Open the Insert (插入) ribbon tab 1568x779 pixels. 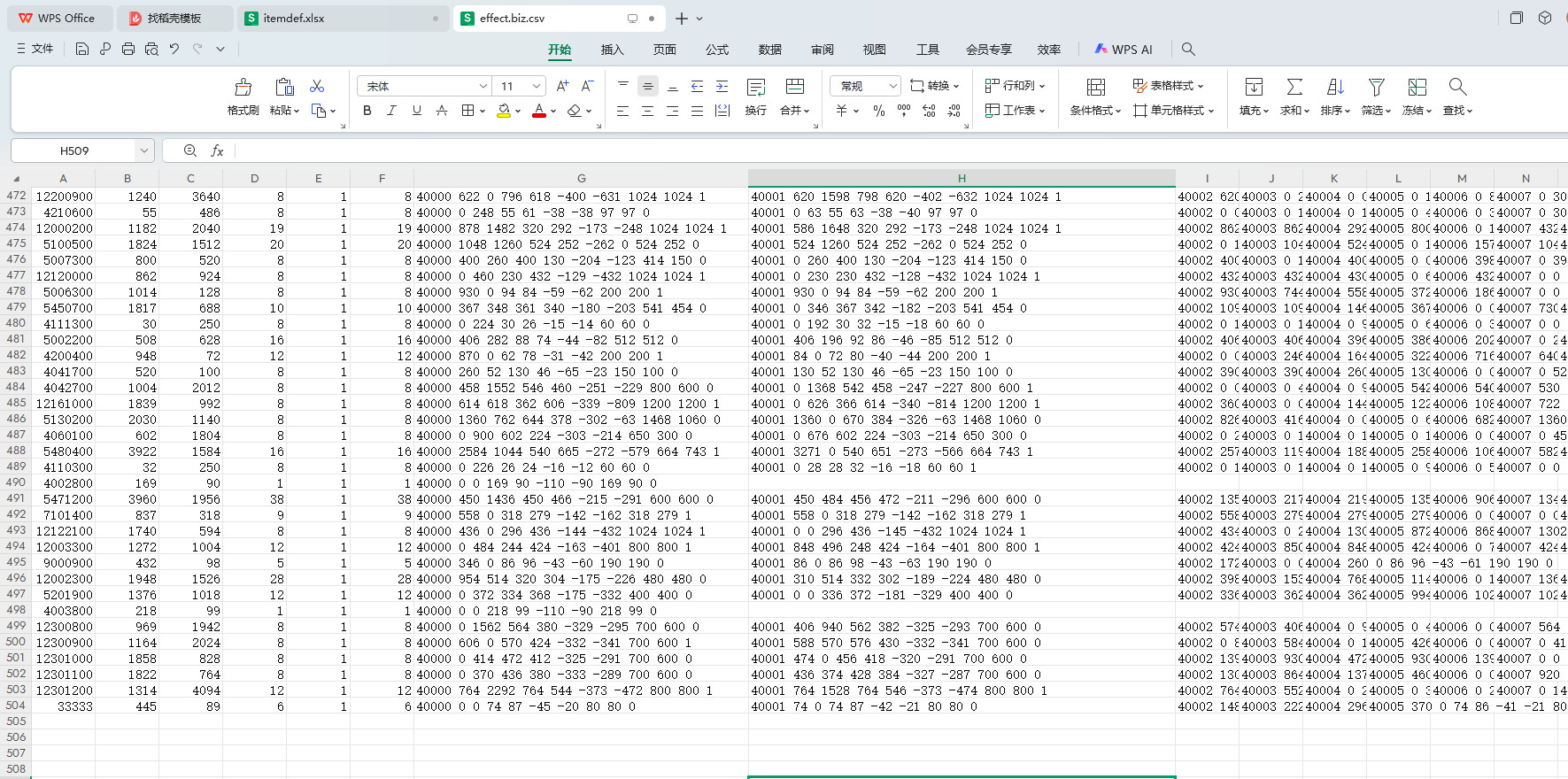612,50
